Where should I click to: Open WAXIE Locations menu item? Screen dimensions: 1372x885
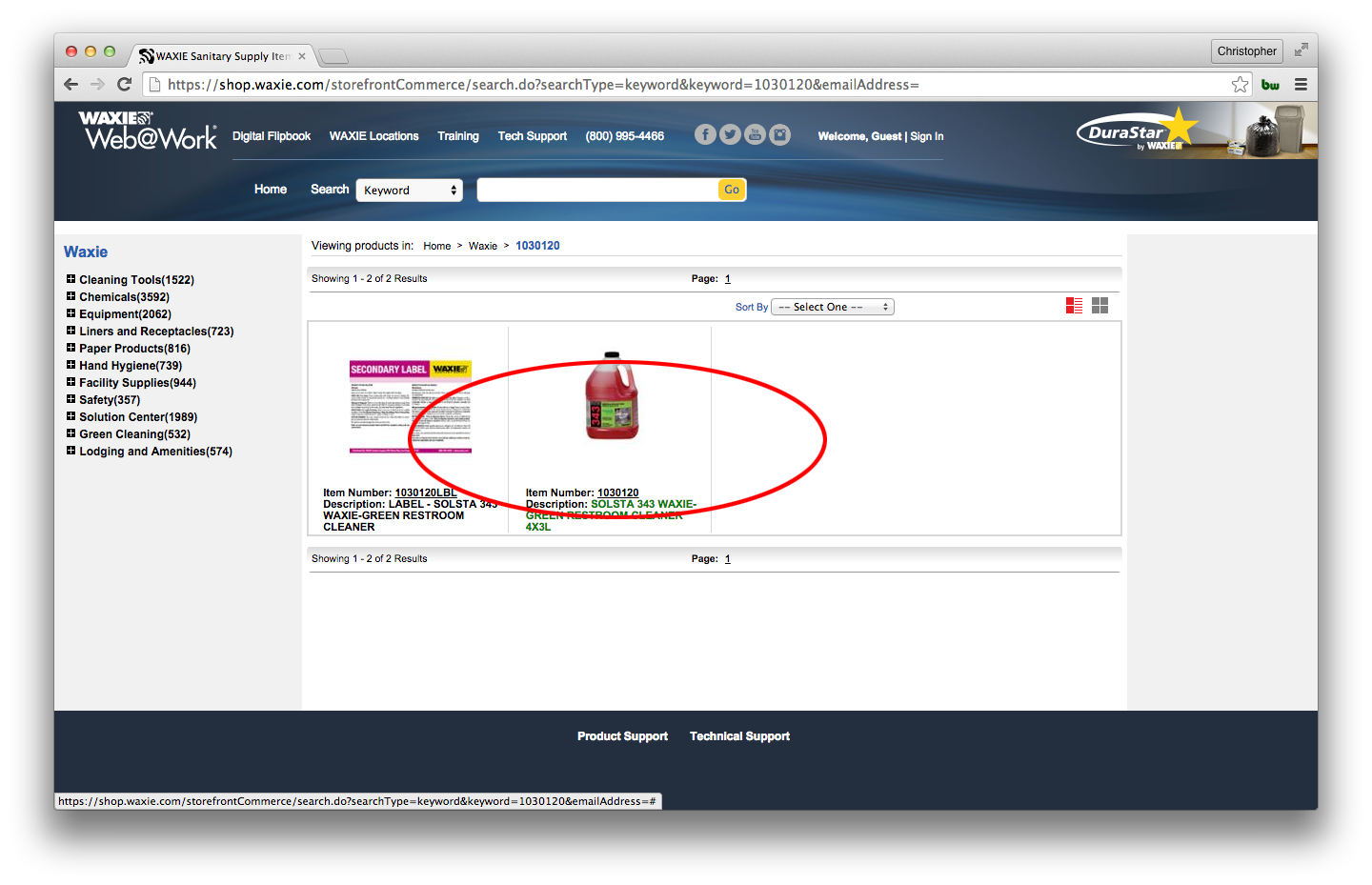click(373, 136)
